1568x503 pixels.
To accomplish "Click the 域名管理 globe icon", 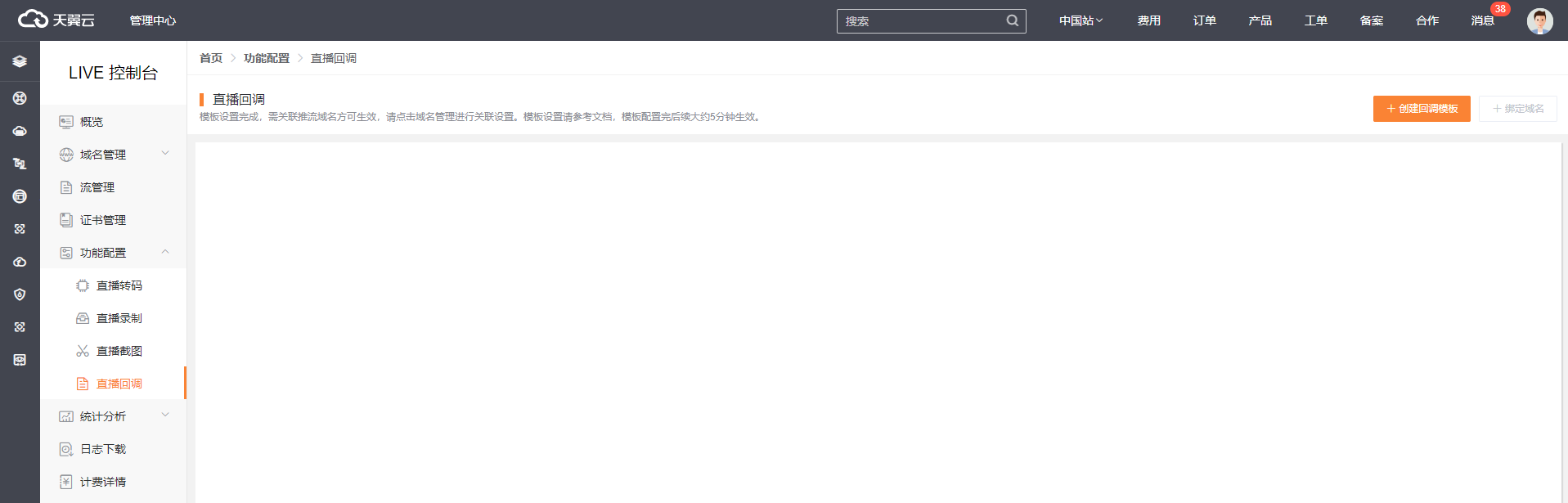I will [66, 155].
